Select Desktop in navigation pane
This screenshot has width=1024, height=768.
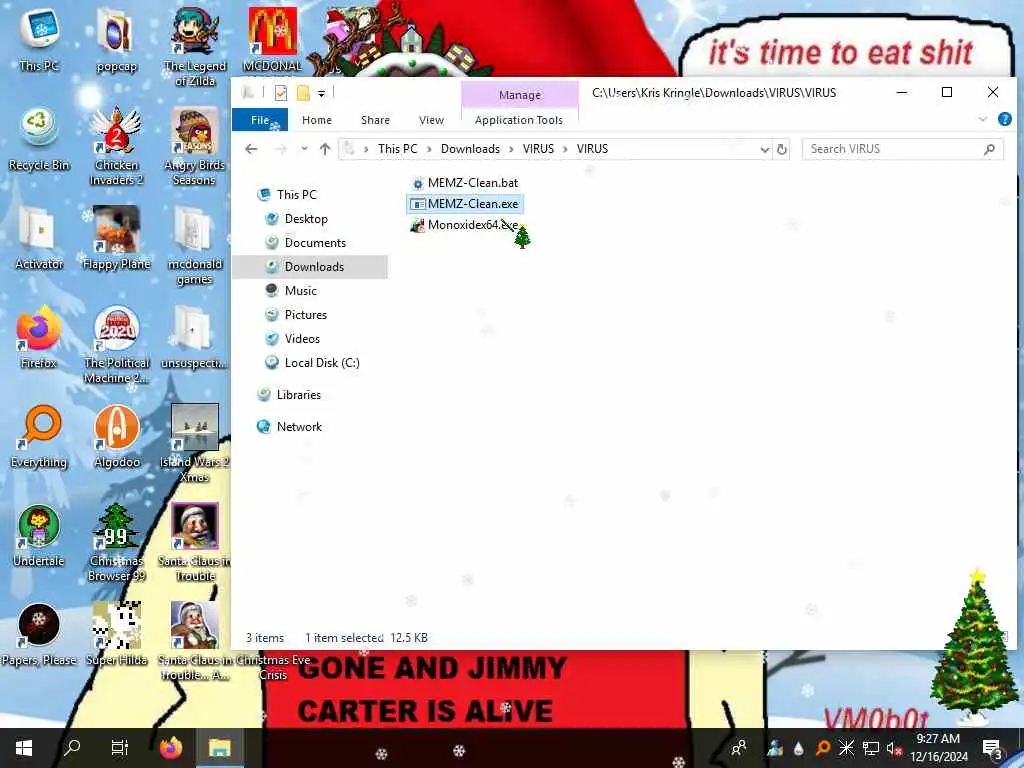coord(306,219)
